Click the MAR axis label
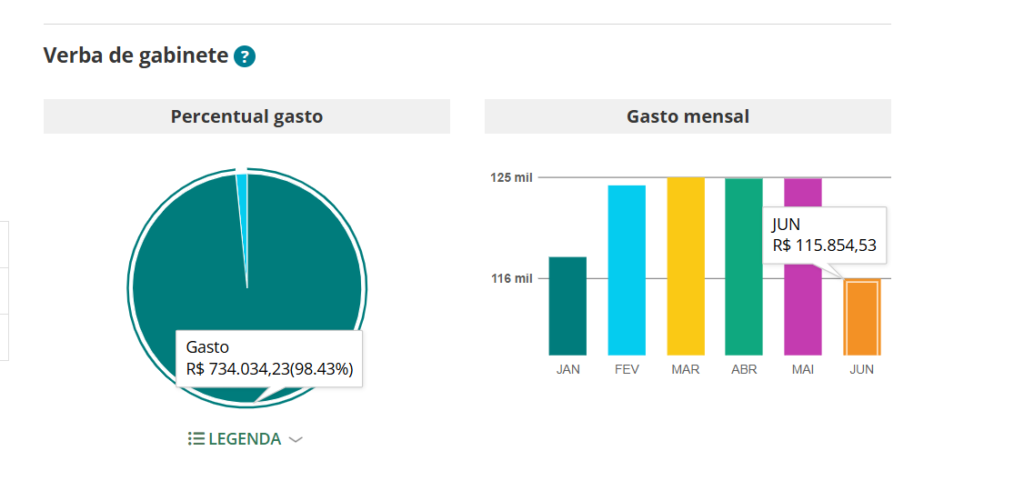 685,370
